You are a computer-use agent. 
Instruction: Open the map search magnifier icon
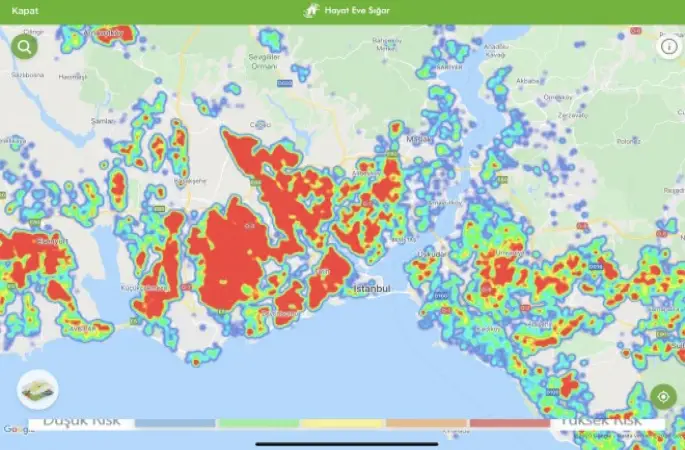[22, 46]
